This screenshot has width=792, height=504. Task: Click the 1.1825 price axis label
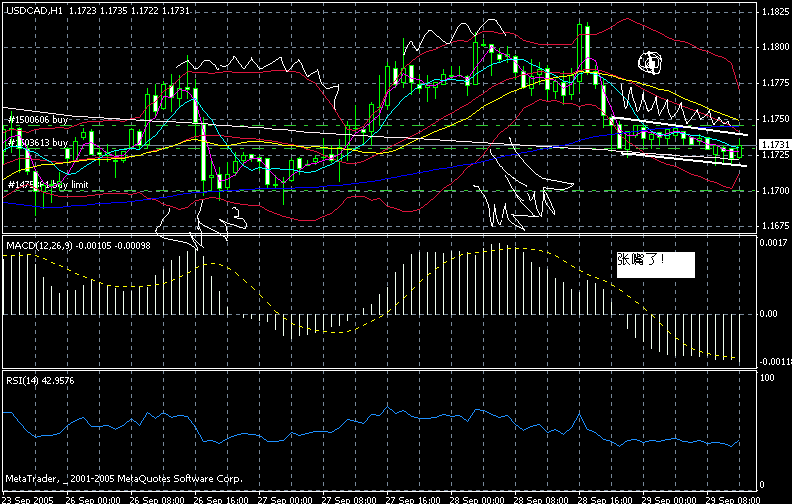pos(776,11)
